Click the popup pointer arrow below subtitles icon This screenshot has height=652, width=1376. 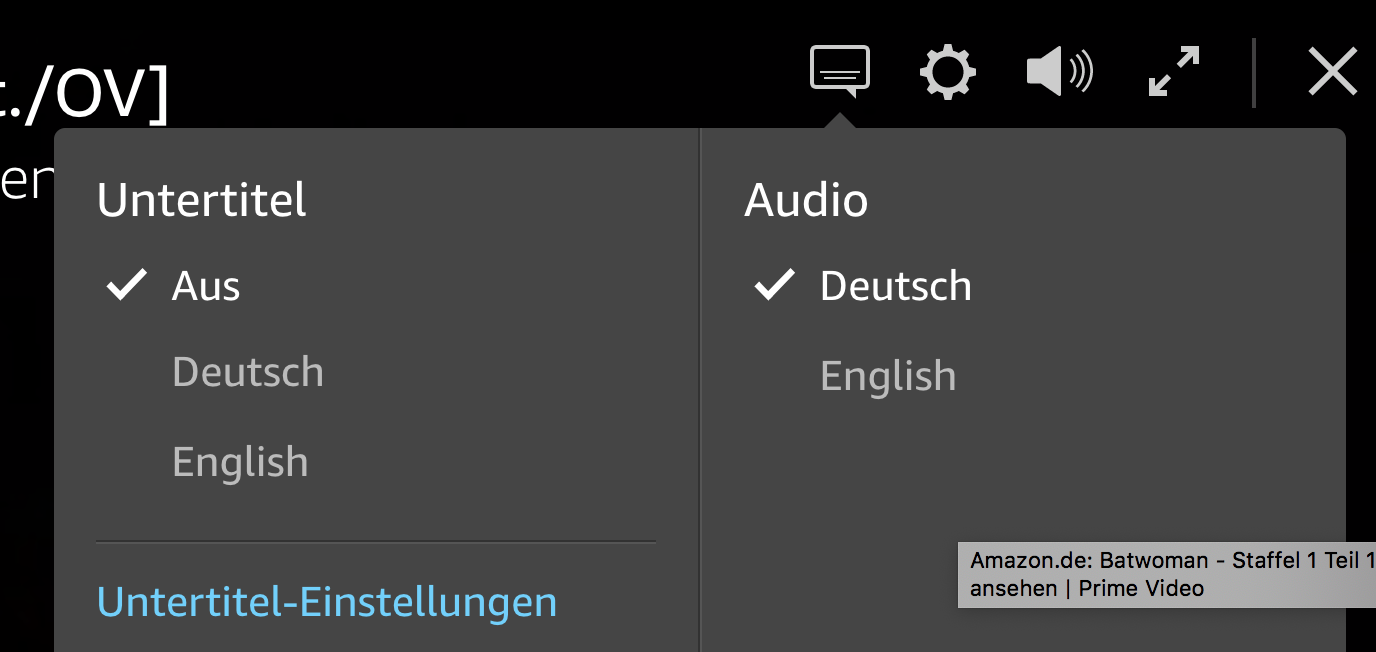[x=841, y=120]
